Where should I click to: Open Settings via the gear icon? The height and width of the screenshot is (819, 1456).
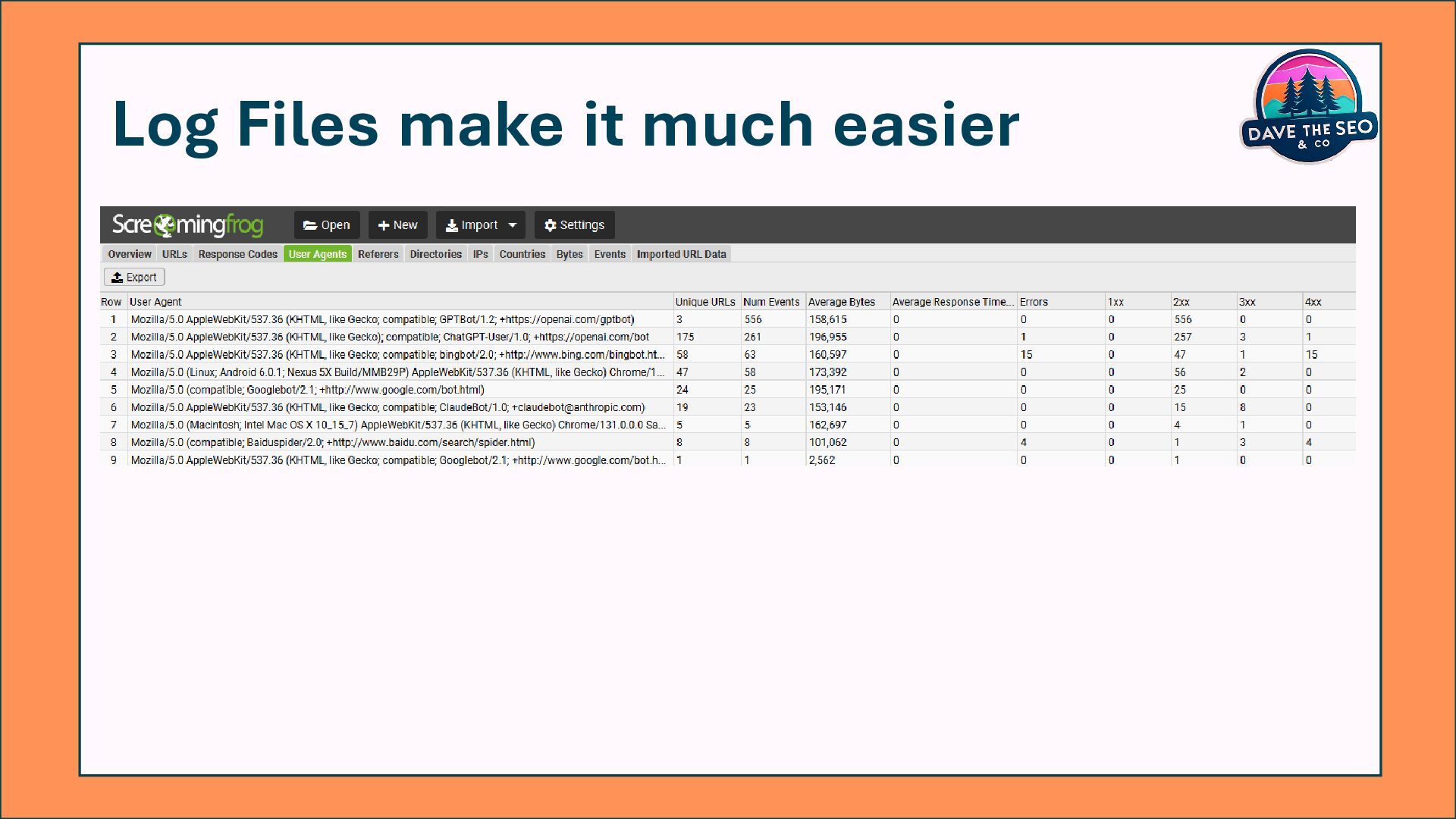click(x=551, y=225)
